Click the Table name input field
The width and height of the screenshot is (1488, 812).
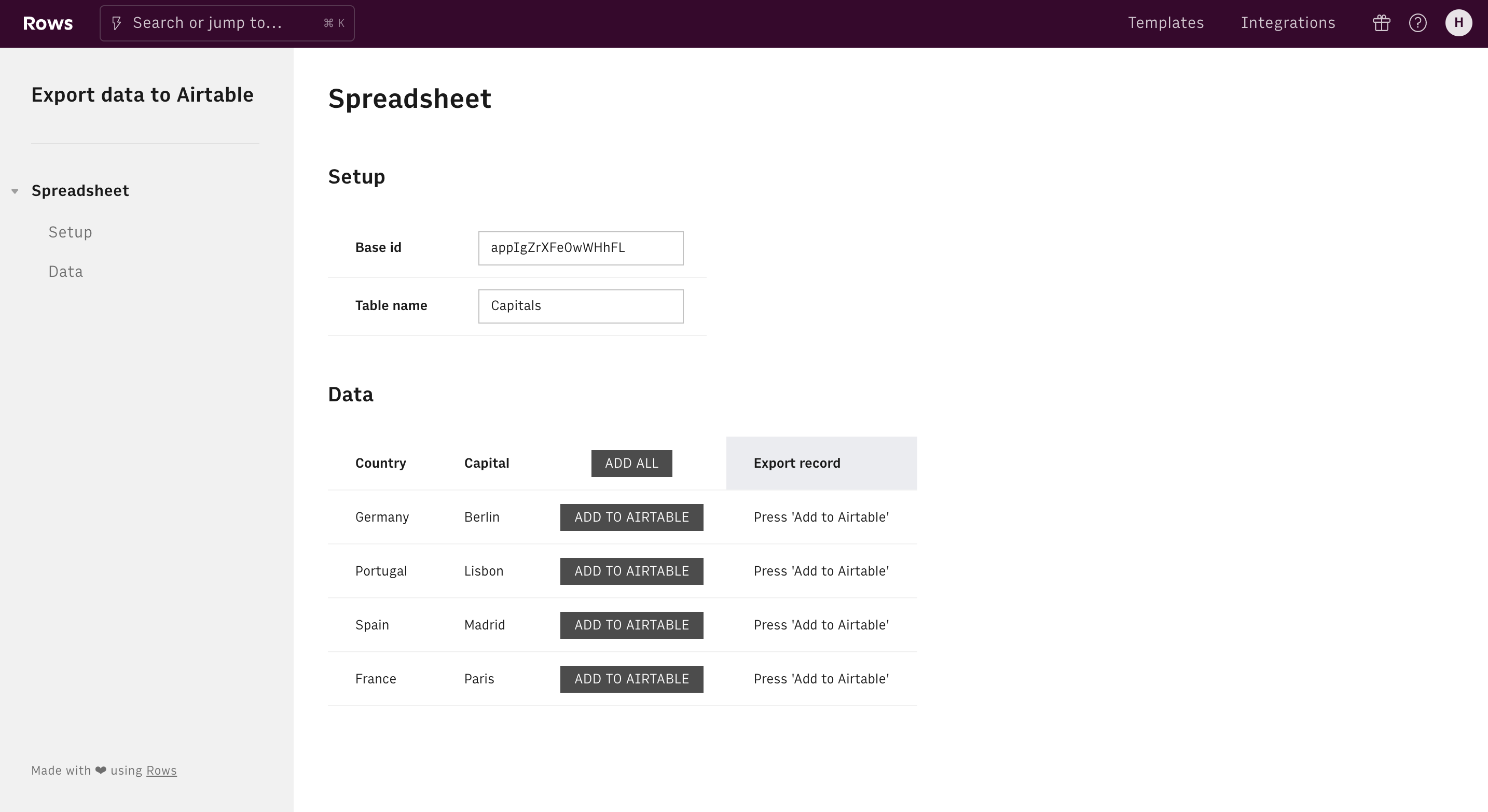tap(581, 306)
